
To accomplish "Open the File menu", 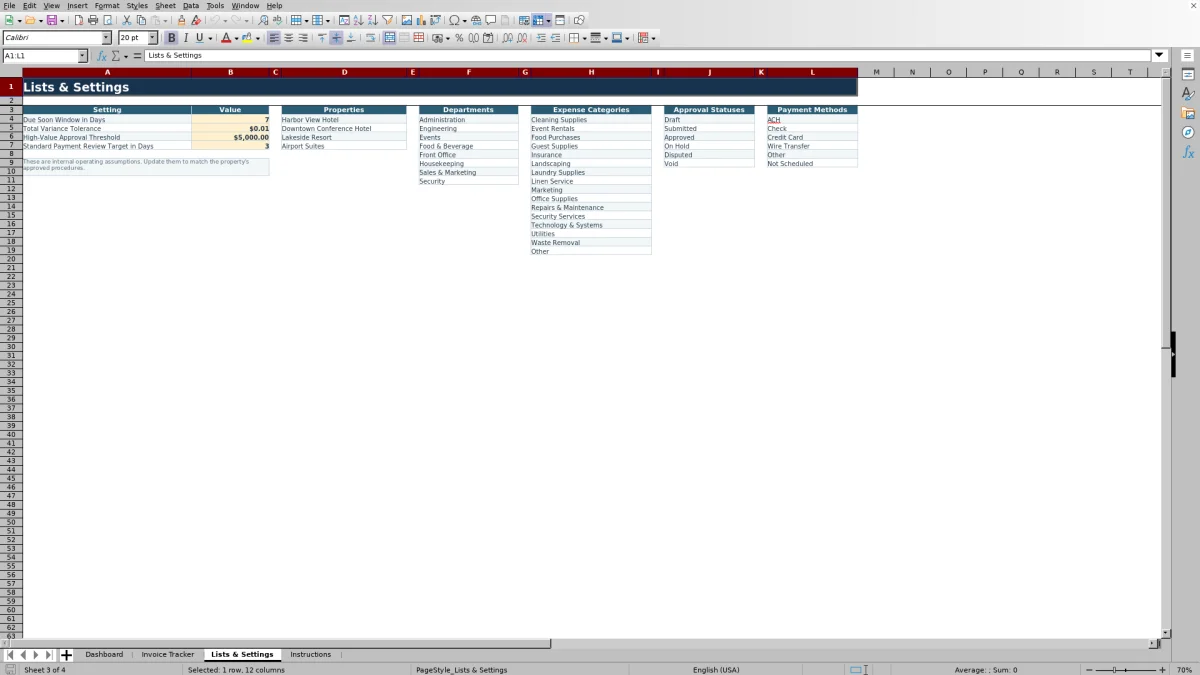I will [9, 5].
